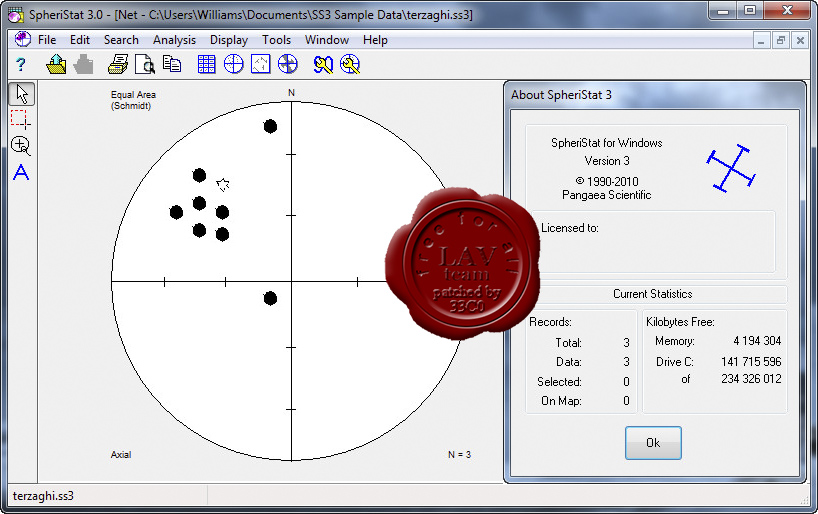This screenshot has width=818, height=514.
Task: Click the "Equal Area (Schmidt)" label
Action: click(x=134, y=100)
